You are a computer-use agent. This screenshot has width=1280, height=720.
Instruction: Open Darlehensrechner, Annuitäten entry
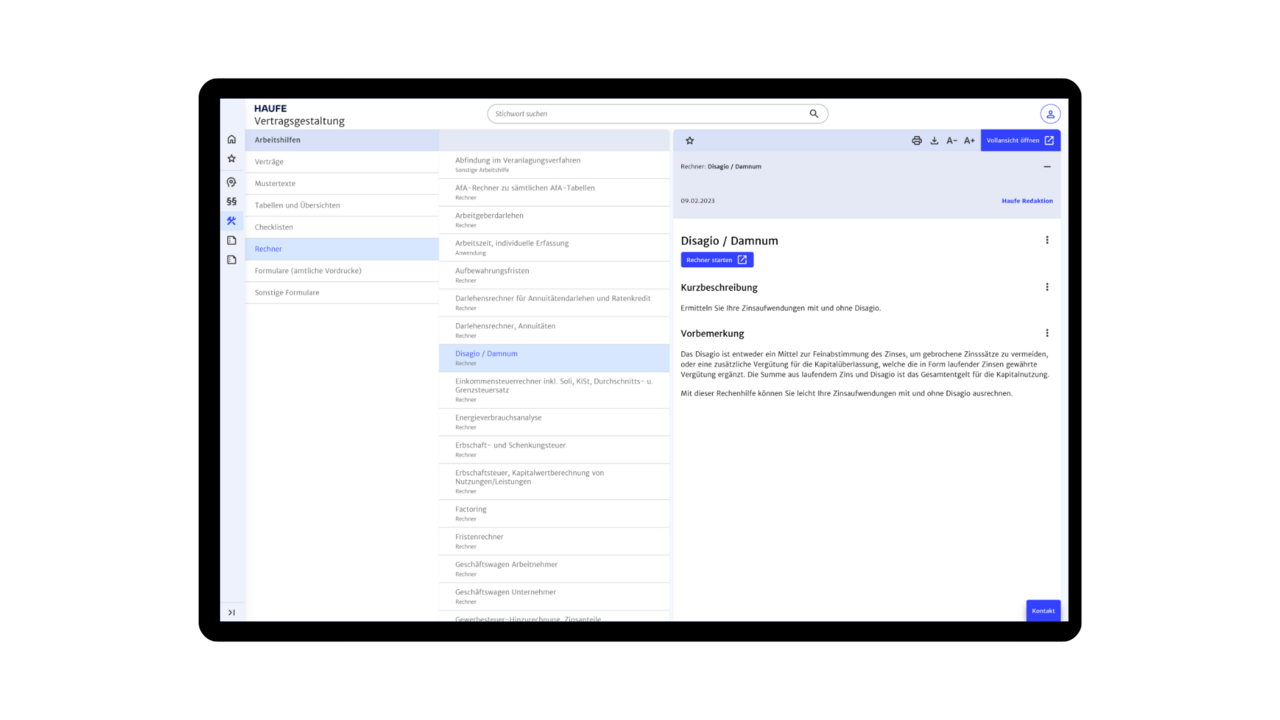tap(554, 331)
